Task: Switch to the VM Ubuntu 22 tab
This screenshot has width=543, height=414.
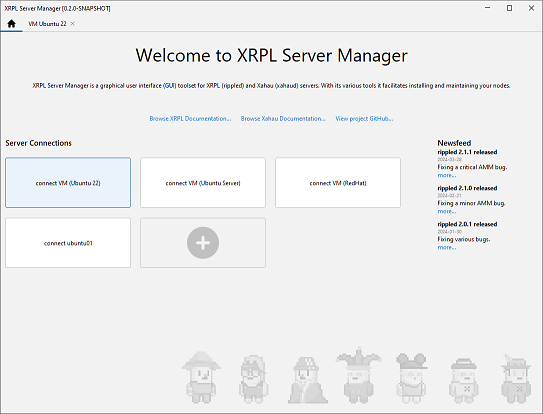Action: coord(47,24)
